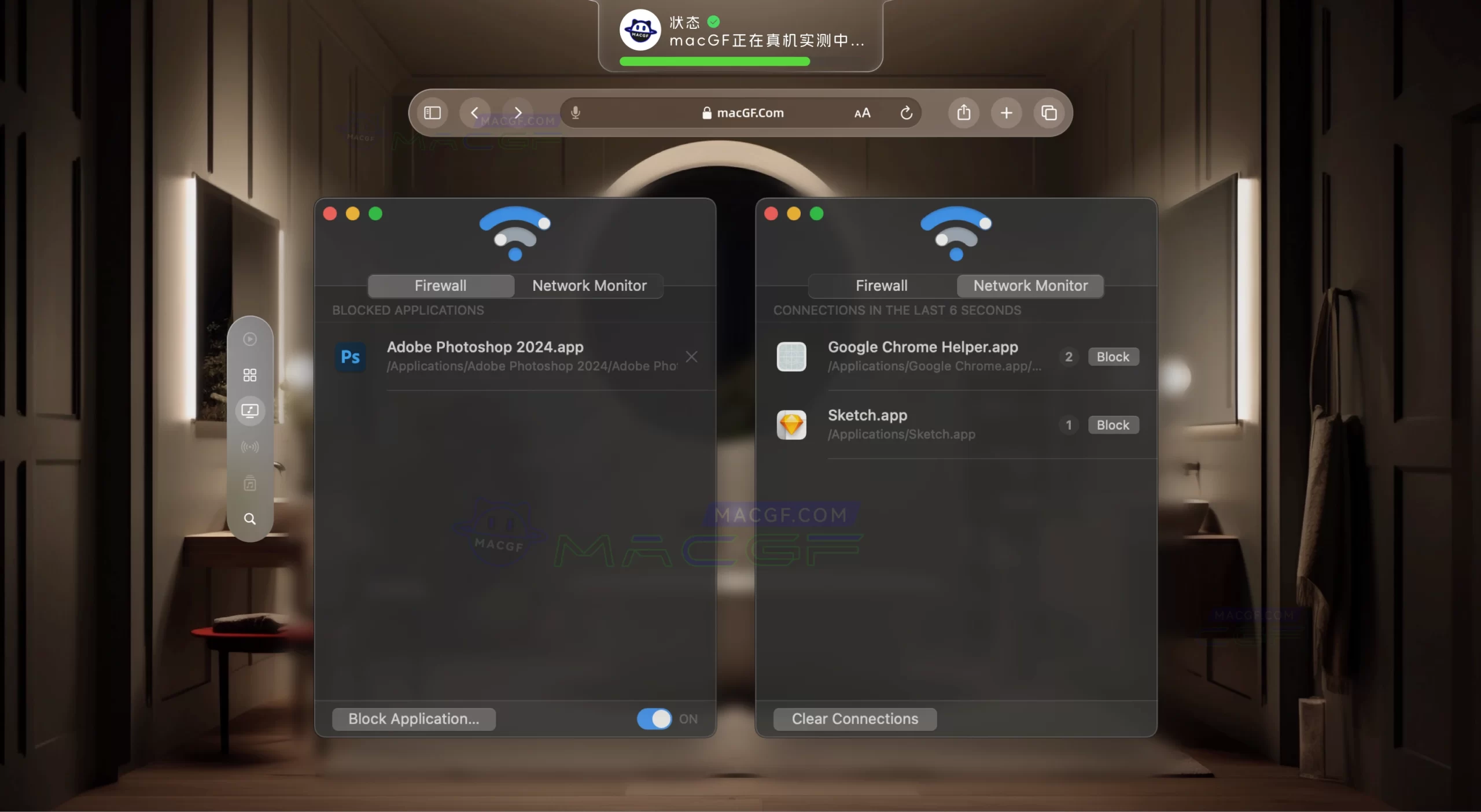Activate voice input microphone in the address bar
Screen dimensions: 1481x812
[574, 112]
